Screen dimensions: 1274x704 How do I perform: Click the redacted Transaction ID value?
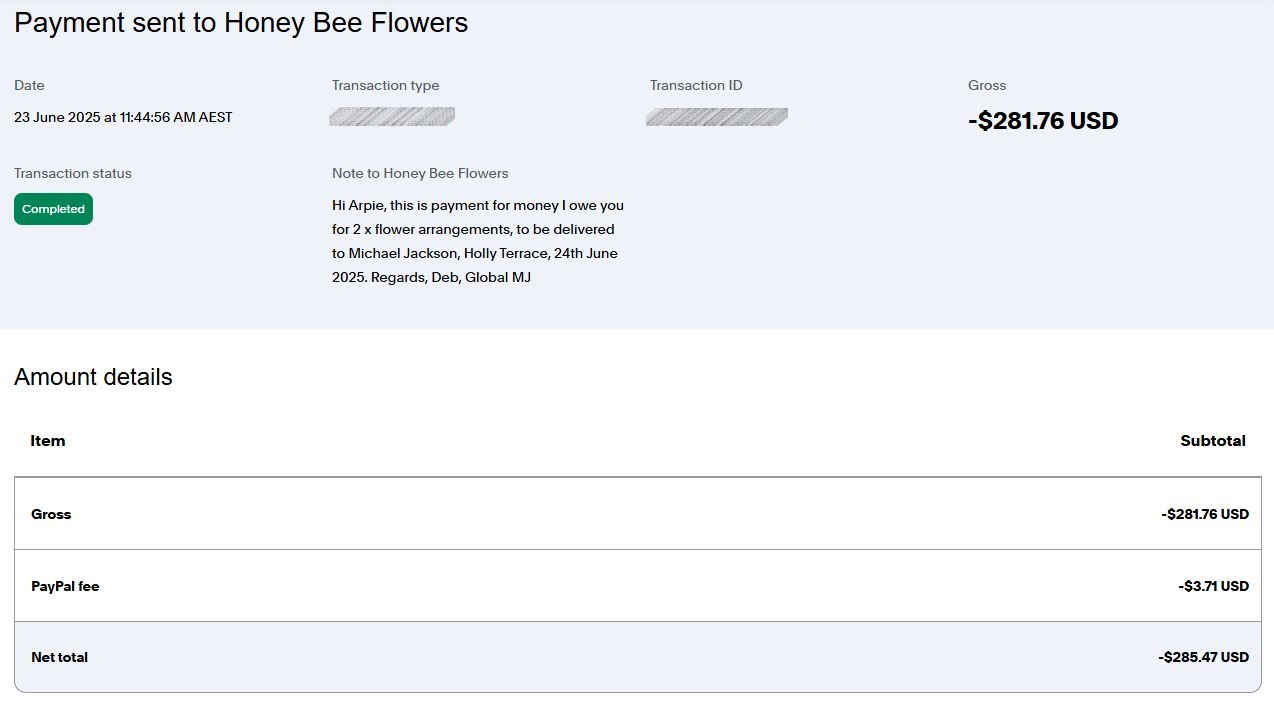click(717, 117)
